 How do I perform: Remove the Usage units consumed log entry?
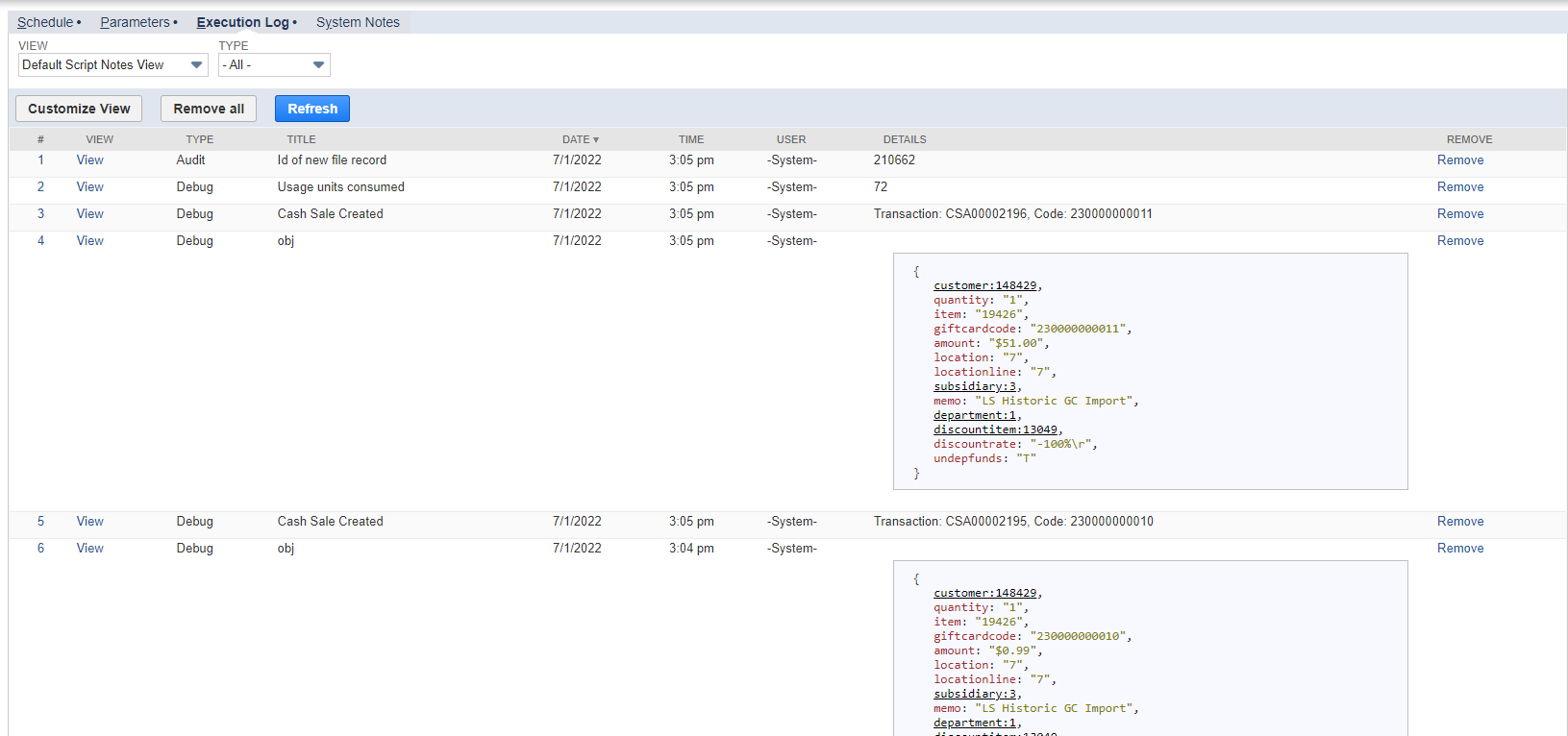coord(1459,187)
